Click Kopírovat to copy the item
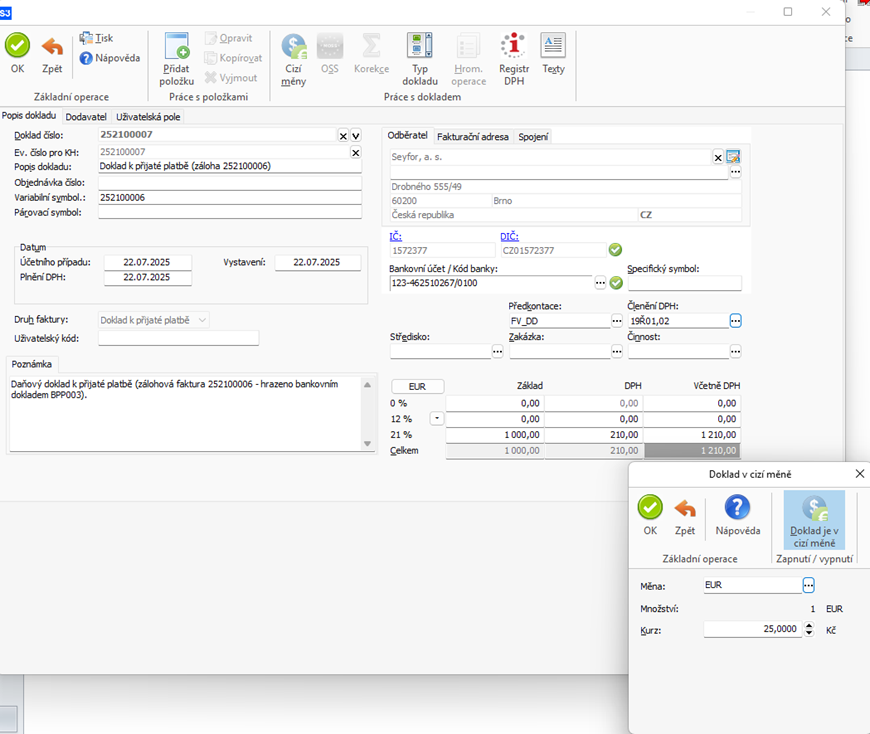The width and height of the screenshot is (870, 734). [233, 58]
